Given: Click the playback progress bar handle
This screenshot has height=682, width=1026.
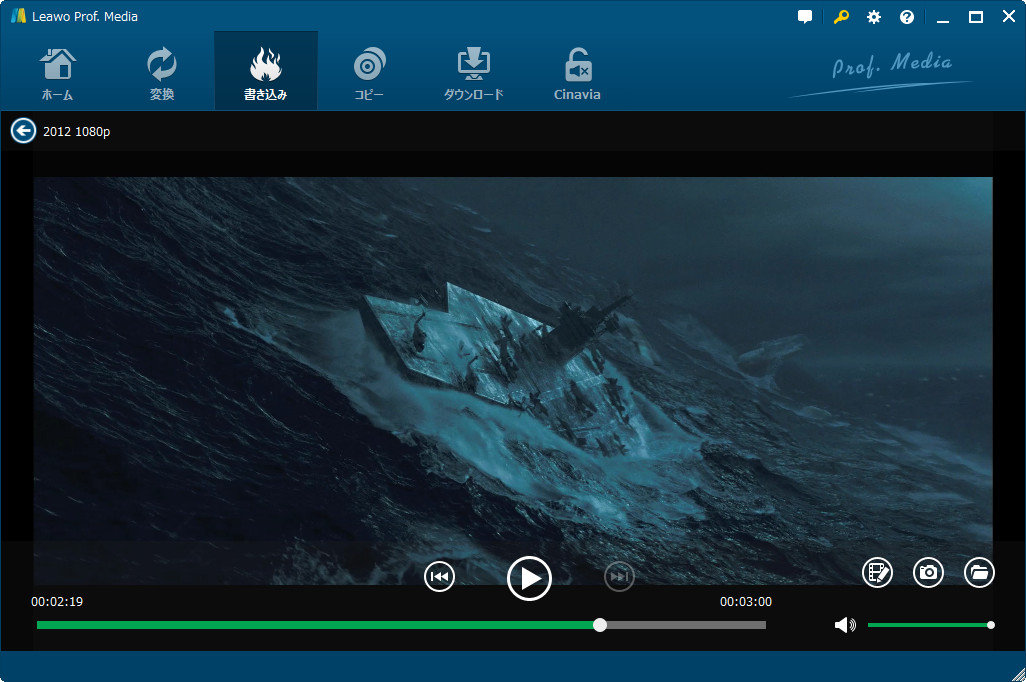Looking at the screenshot, I should [x=600, y=625].
